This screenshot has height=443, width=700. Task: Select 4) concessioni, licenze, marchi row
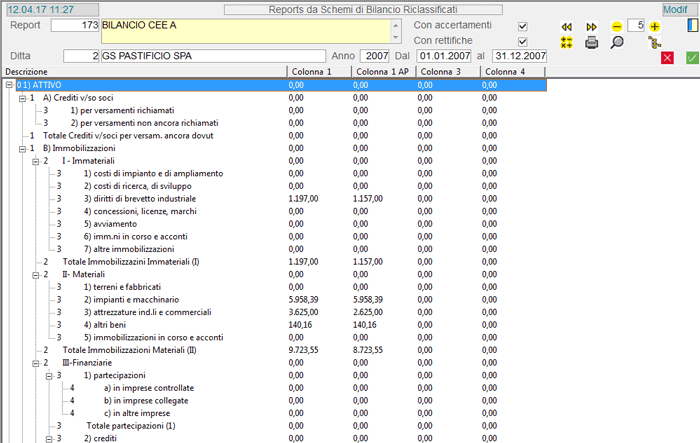tap(140, 211)
